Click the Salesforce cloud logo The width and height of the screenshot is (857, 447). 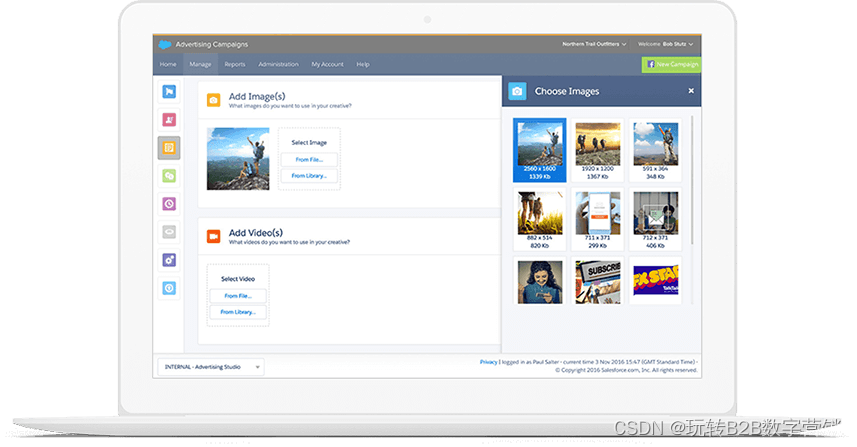pos(165,44)
